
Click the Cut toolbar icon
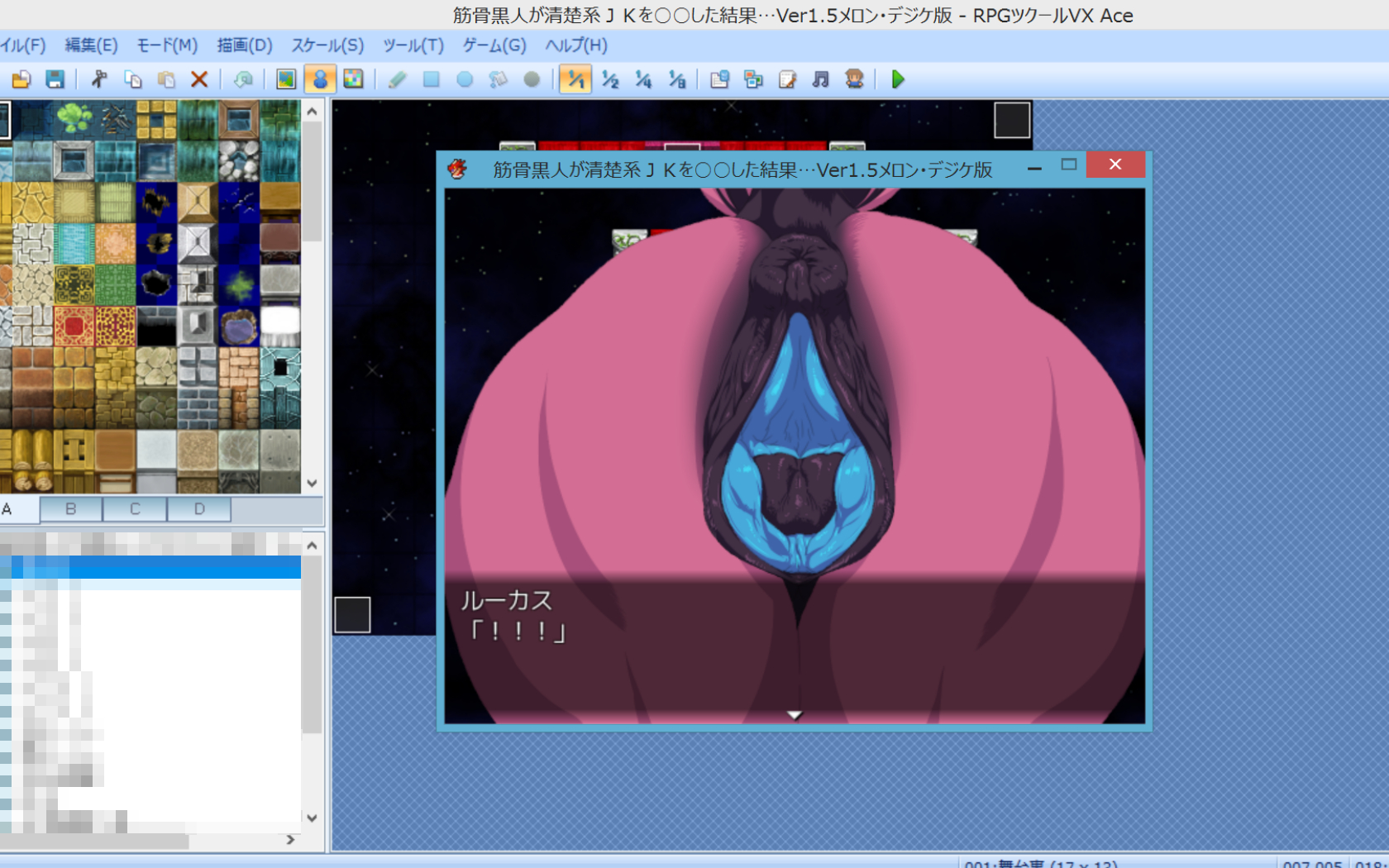pyautogui.click(x=99, y=79)
